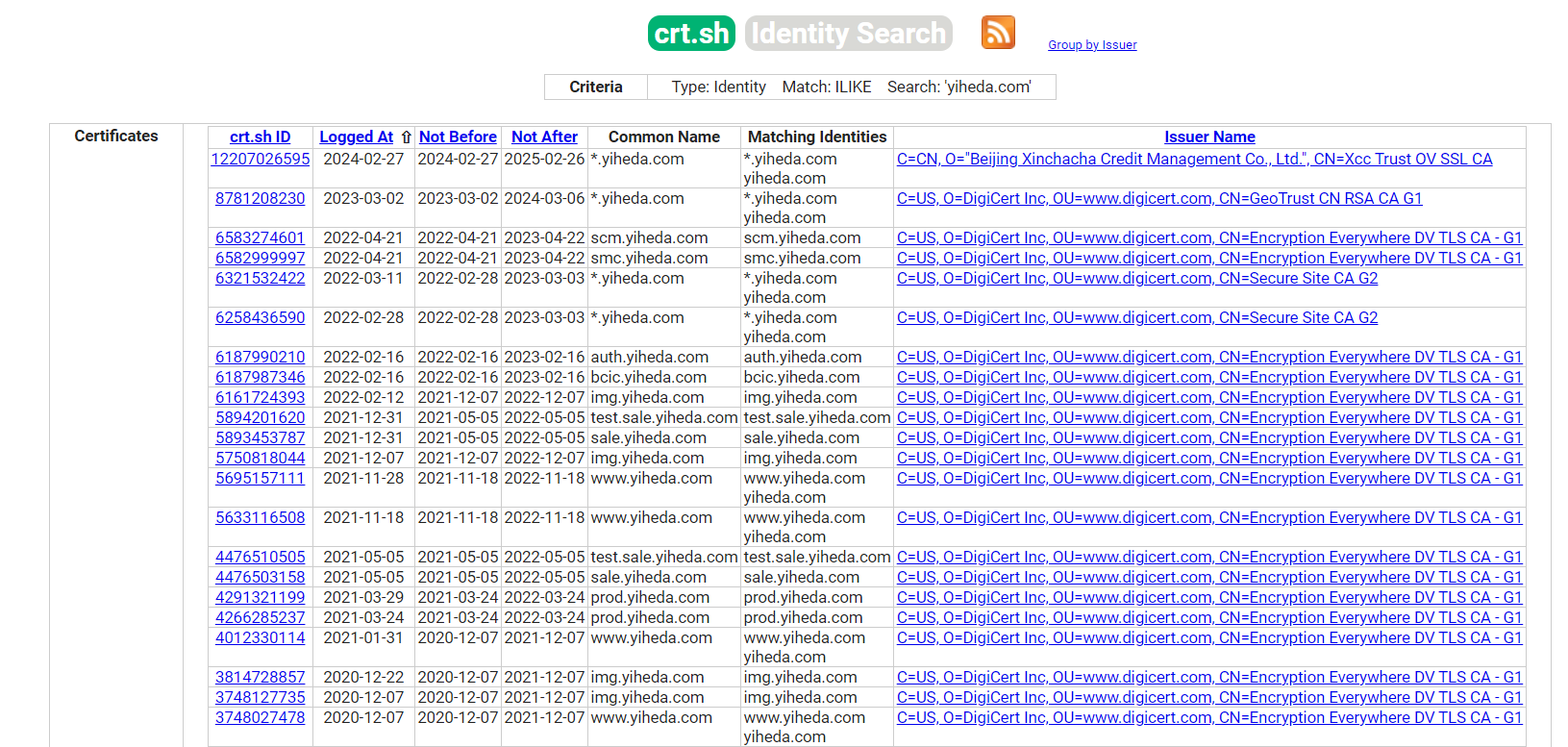Open issuer link in bcic.yiheda.com row
This screenshot has height=747, width=1568.
point(1209,378)
